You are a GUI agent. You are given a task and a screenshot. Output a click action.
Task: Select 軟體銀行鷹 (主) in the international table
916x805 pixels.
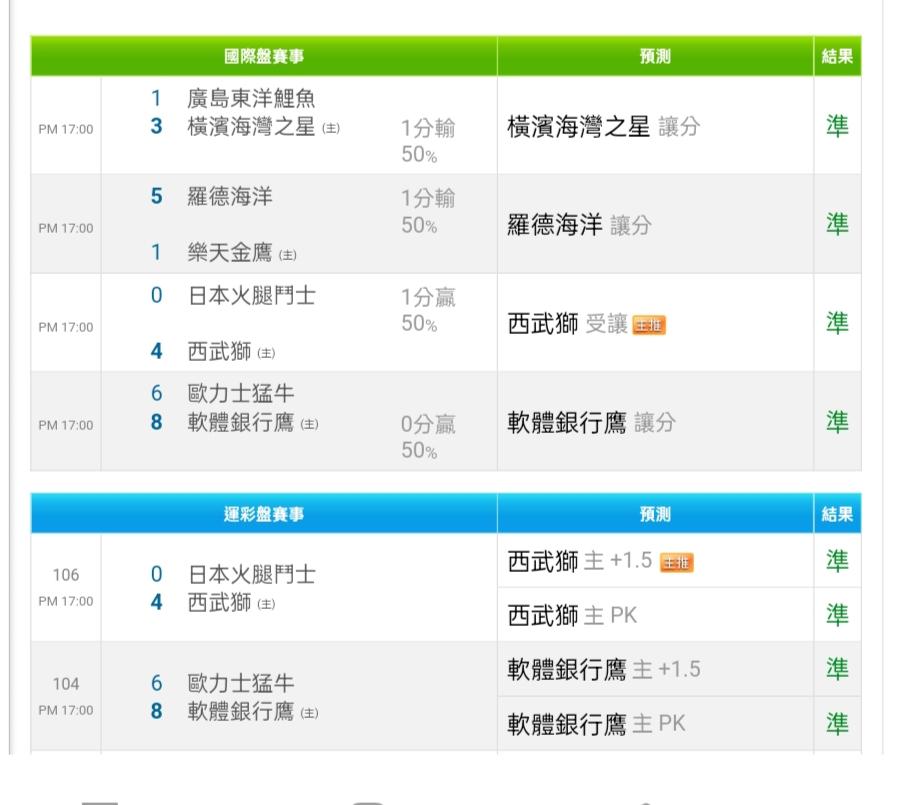pos(253,422)
